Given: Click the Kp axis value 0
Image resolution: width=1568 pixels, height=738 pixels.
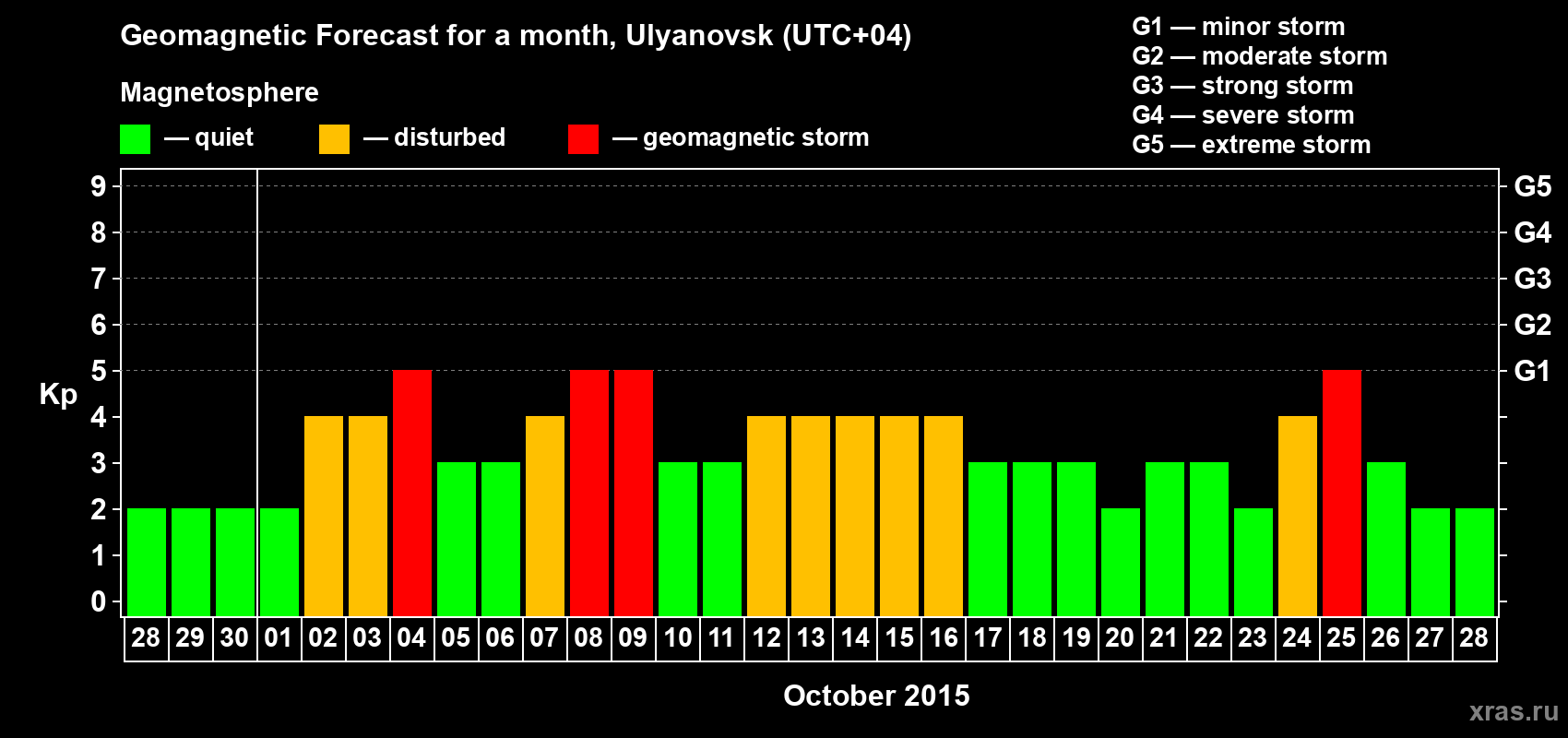Looking at the screenshot, I should click(x=99, y=601).
